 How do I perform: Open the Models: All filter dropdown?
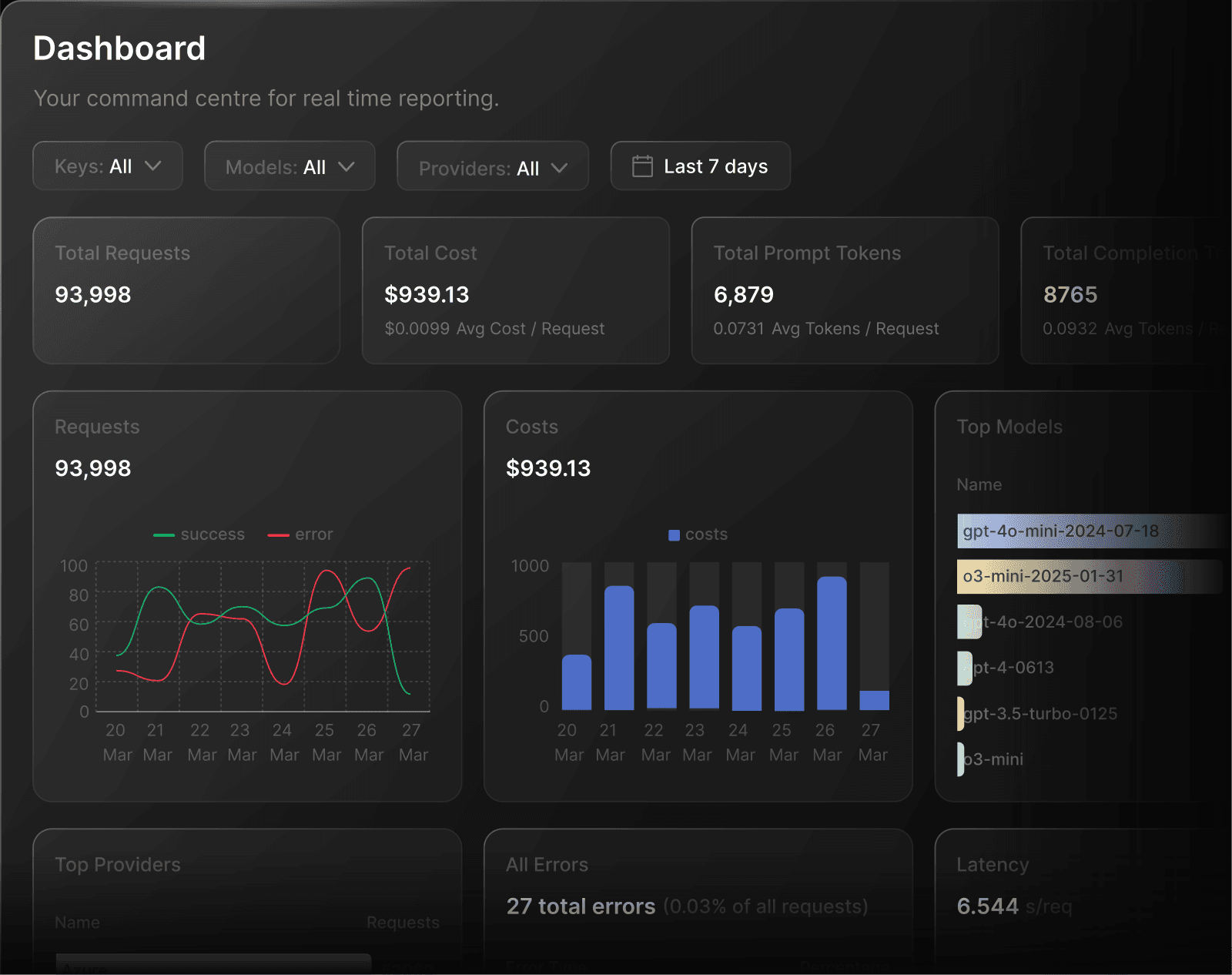290,166
